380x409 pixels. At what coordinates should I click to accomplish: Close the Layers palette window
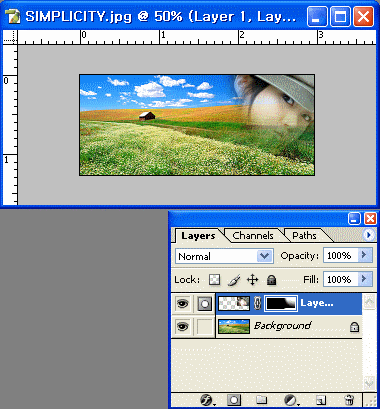[370, 219]
